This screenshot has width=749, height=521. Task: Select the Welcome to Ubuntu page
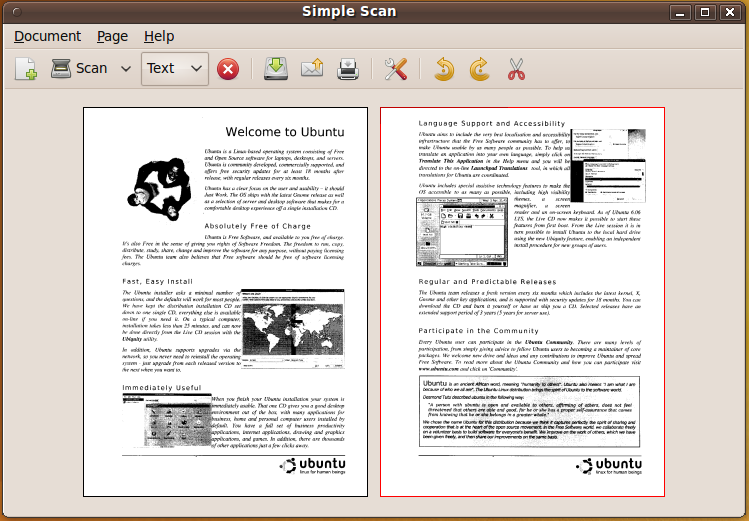(225, 302)
